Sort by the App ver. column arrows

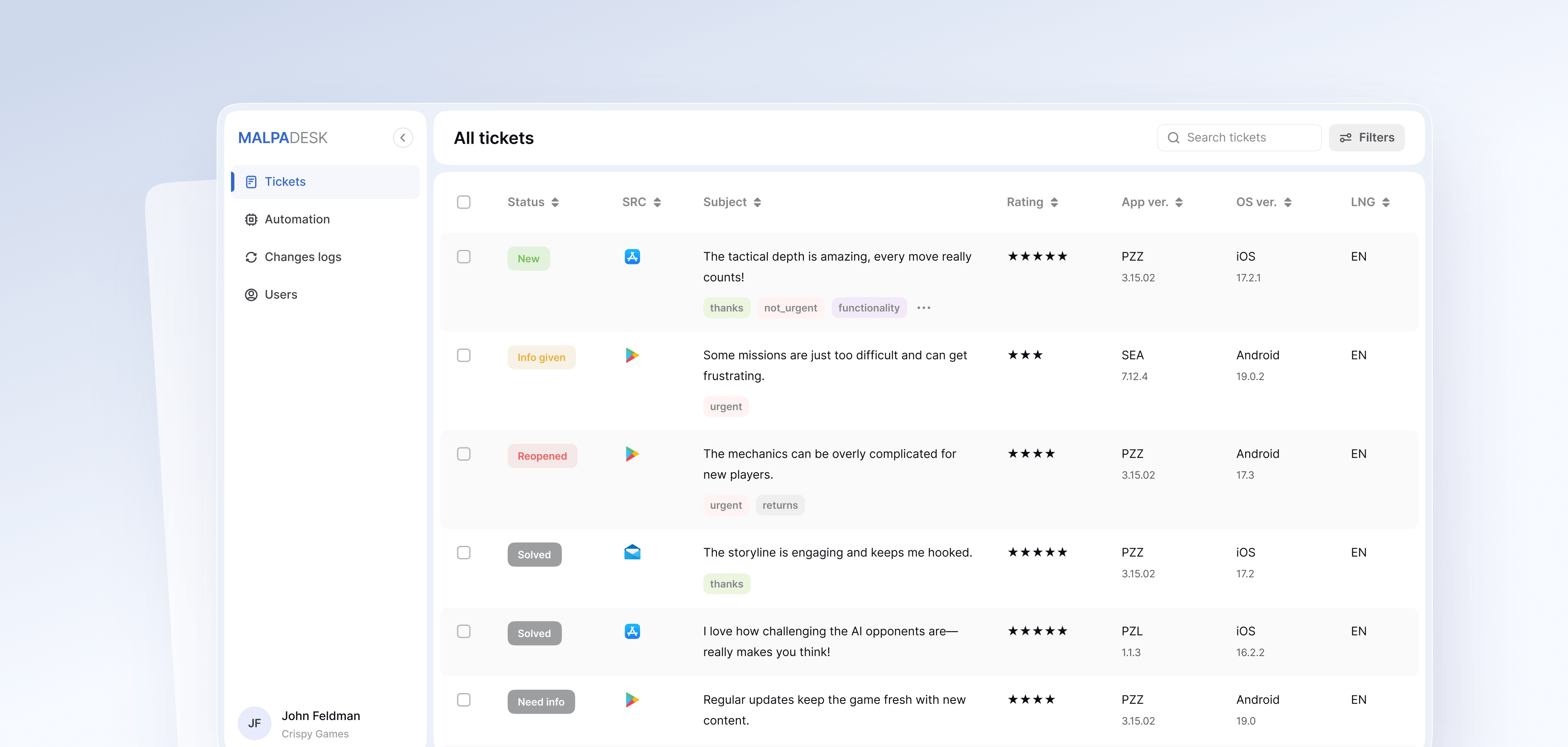(x=1179, y=202)
